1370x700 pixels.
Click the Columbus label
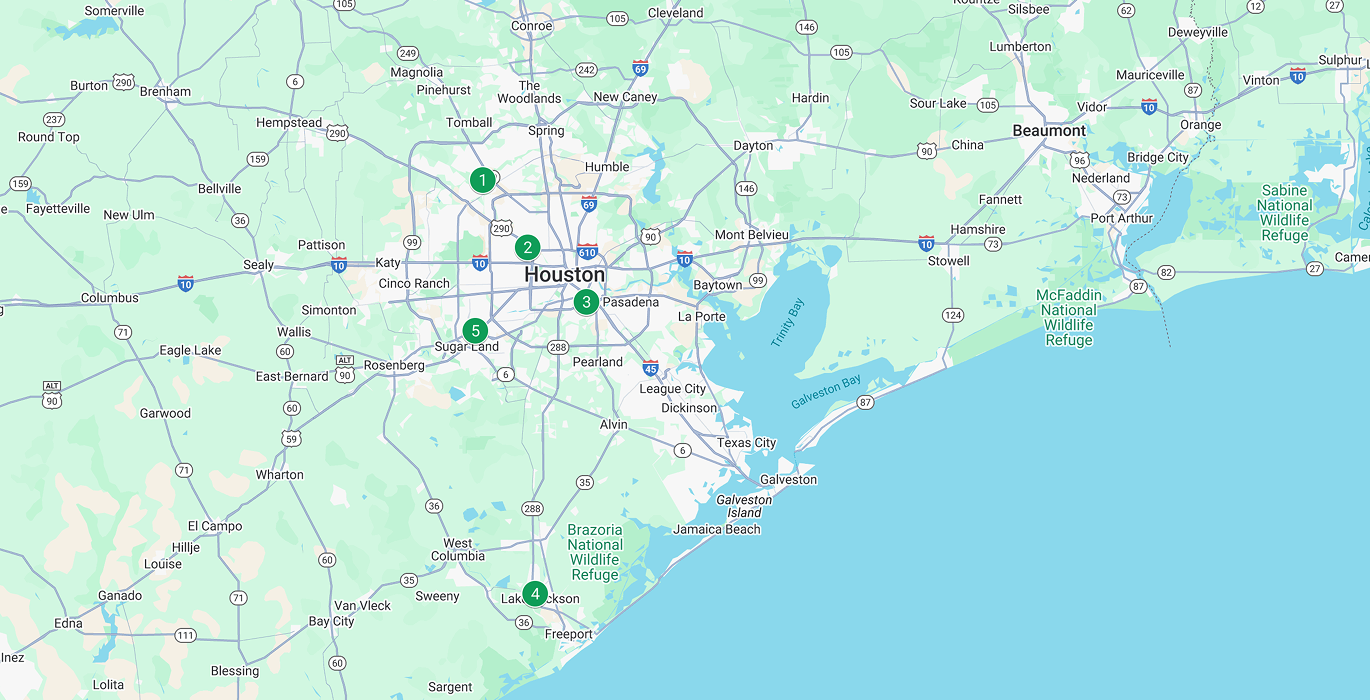click(110, 298)
